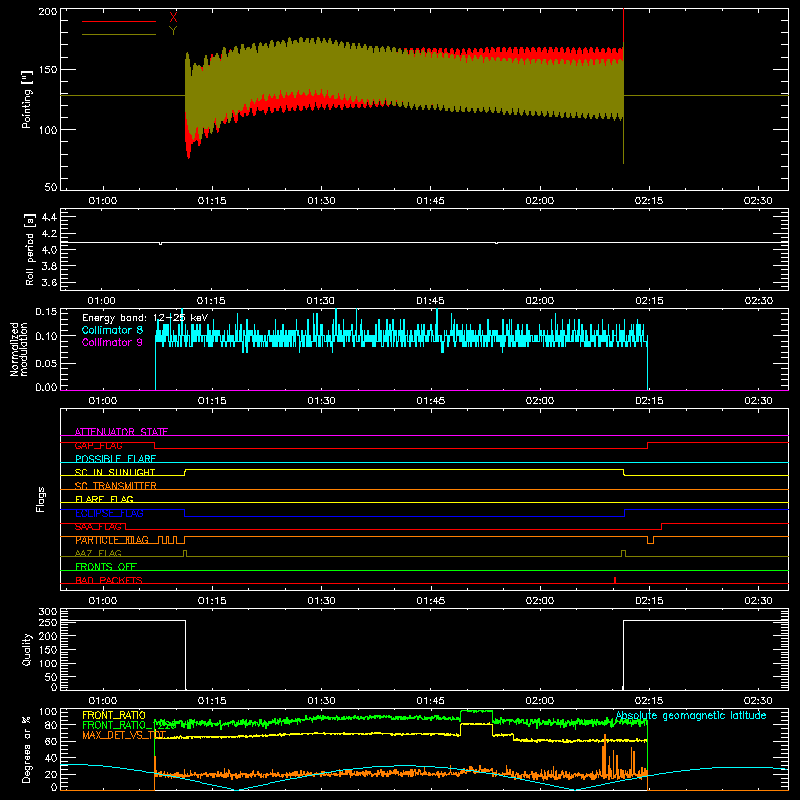This screenshot has width=800, height=800.
Task: Select the SC_TRANSMITTER flag label
Action: pos(115,486)
